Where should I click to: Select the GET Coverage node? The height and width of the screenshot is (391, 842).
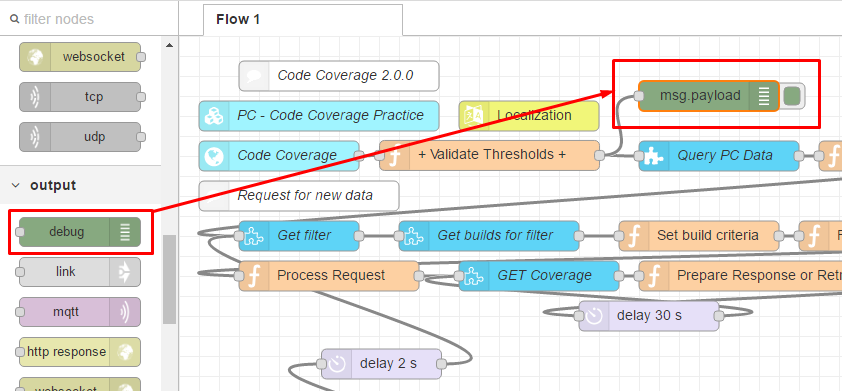[539, 276]
